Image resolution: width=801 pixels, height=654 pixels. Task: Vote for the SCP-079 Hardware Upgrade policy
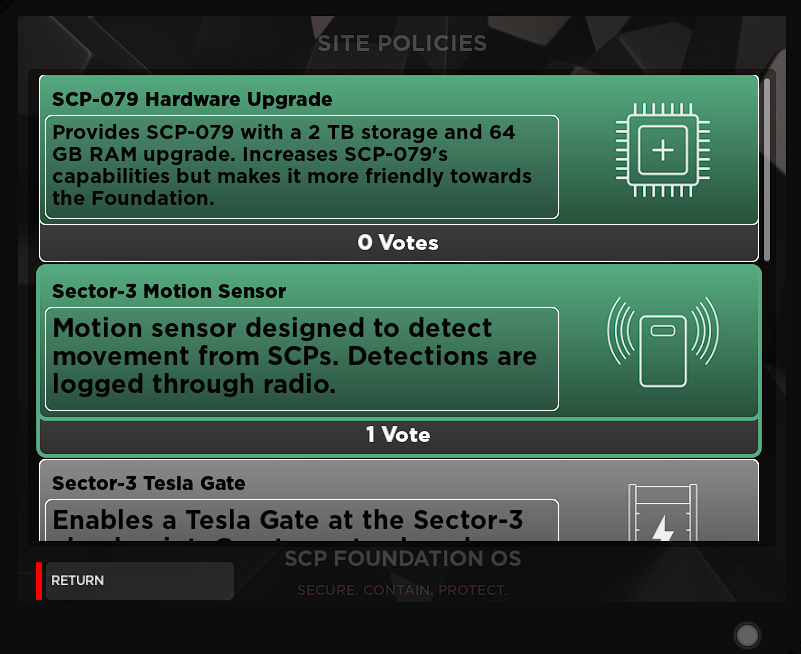pos(398,150)
